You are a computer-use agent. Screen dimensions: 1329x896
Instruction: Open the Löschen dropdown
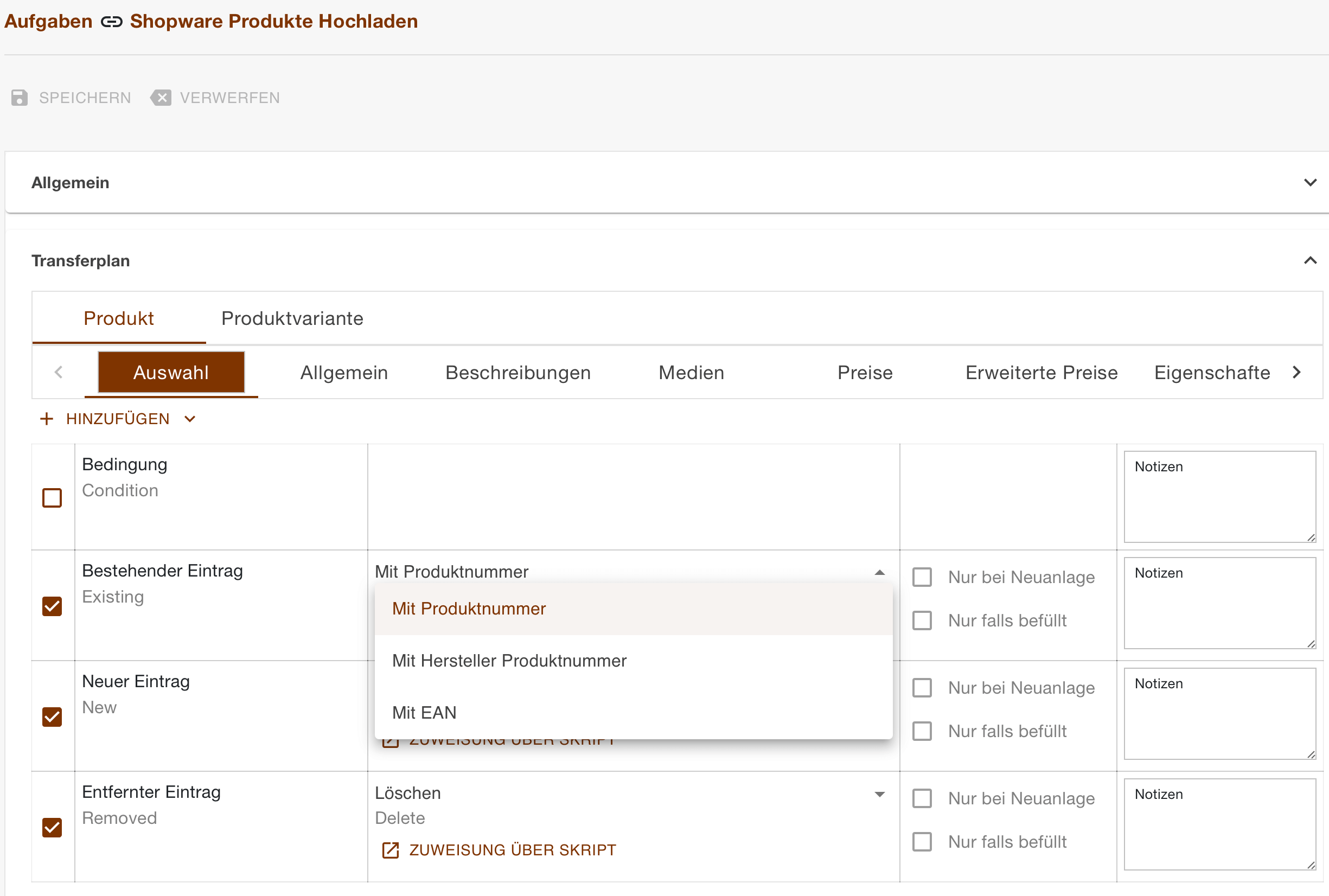(880, 793)
